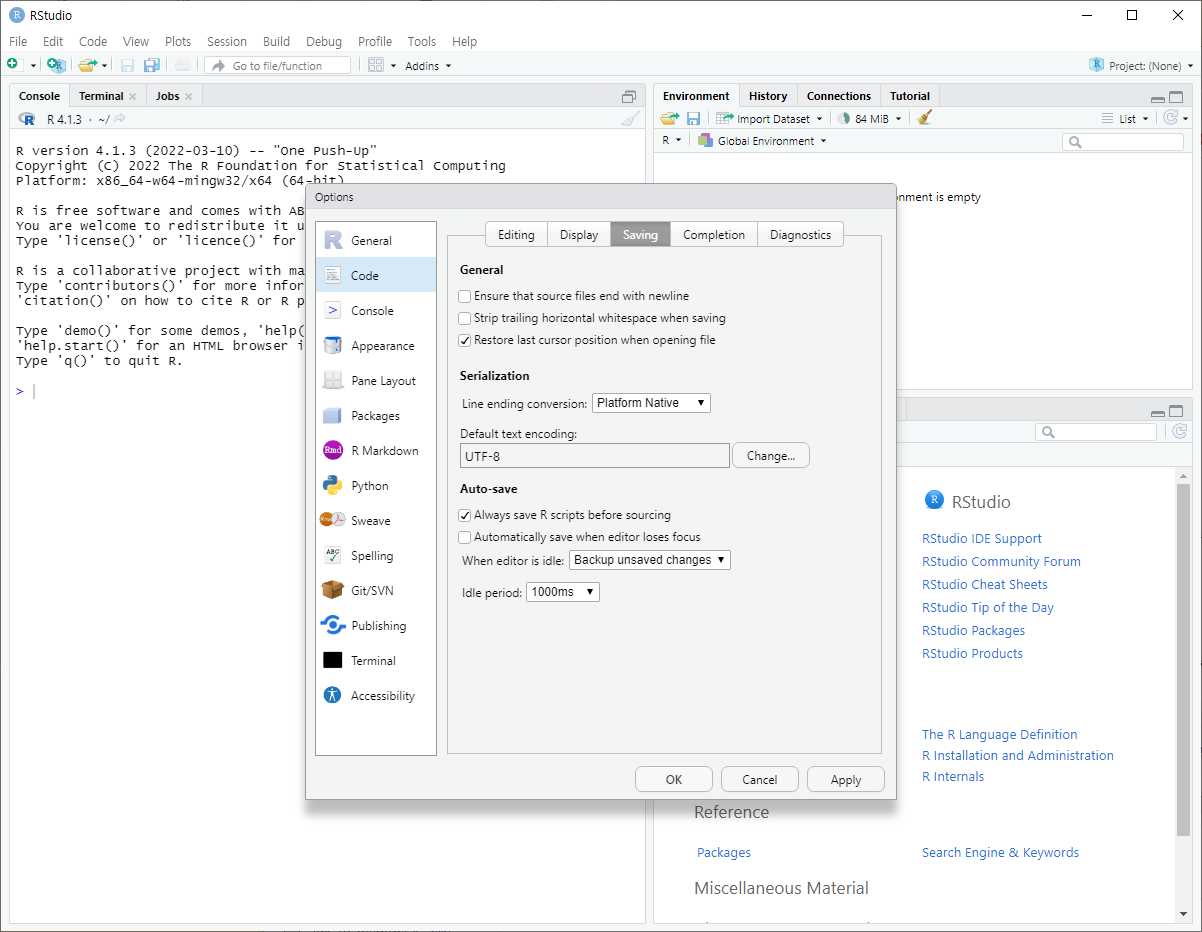Switch to the Display tab in Options

579,235
